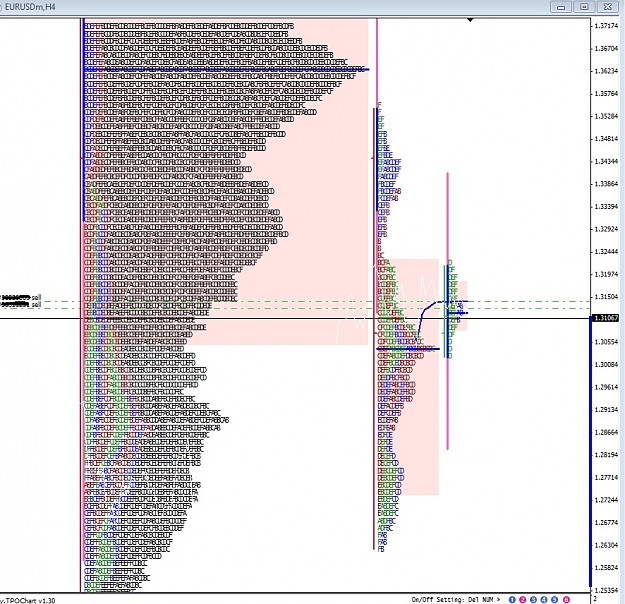
Task: Click price level 1.26304 on the scale
Action: coord(606,545)
